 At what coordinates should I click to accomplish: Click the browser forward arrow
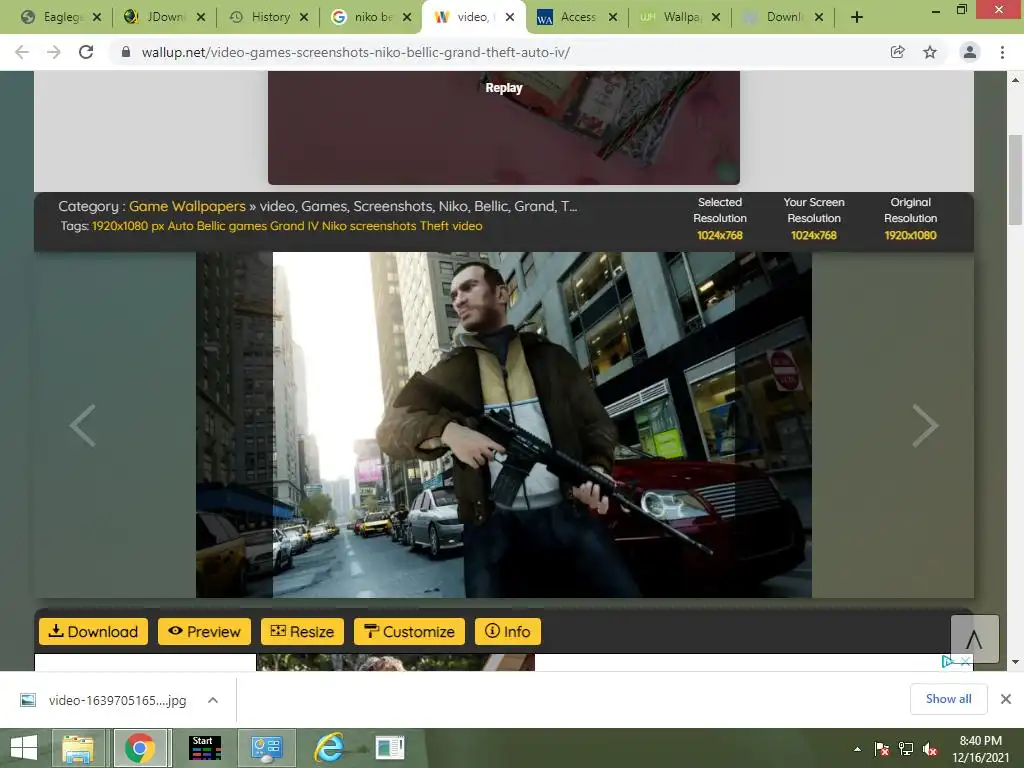(x=54, y=52)
